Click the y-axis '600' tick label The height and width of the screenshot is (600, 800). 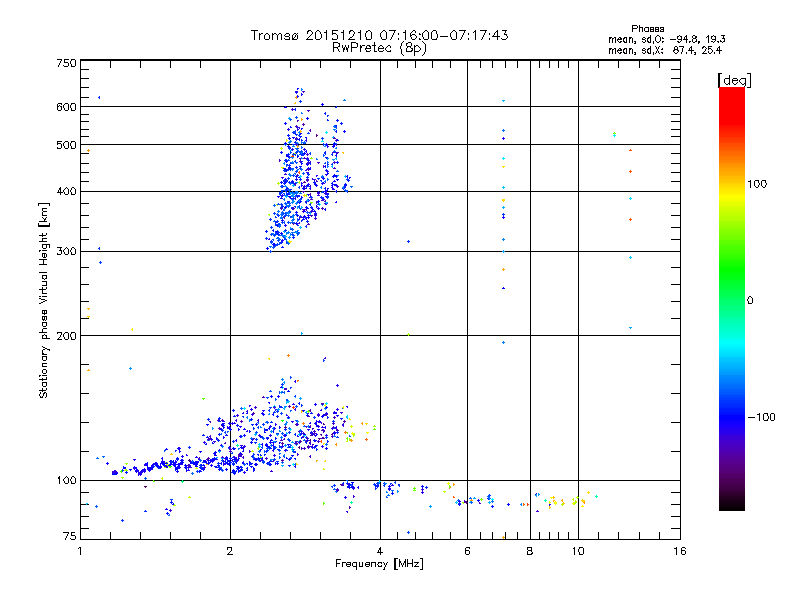point(67,107)
